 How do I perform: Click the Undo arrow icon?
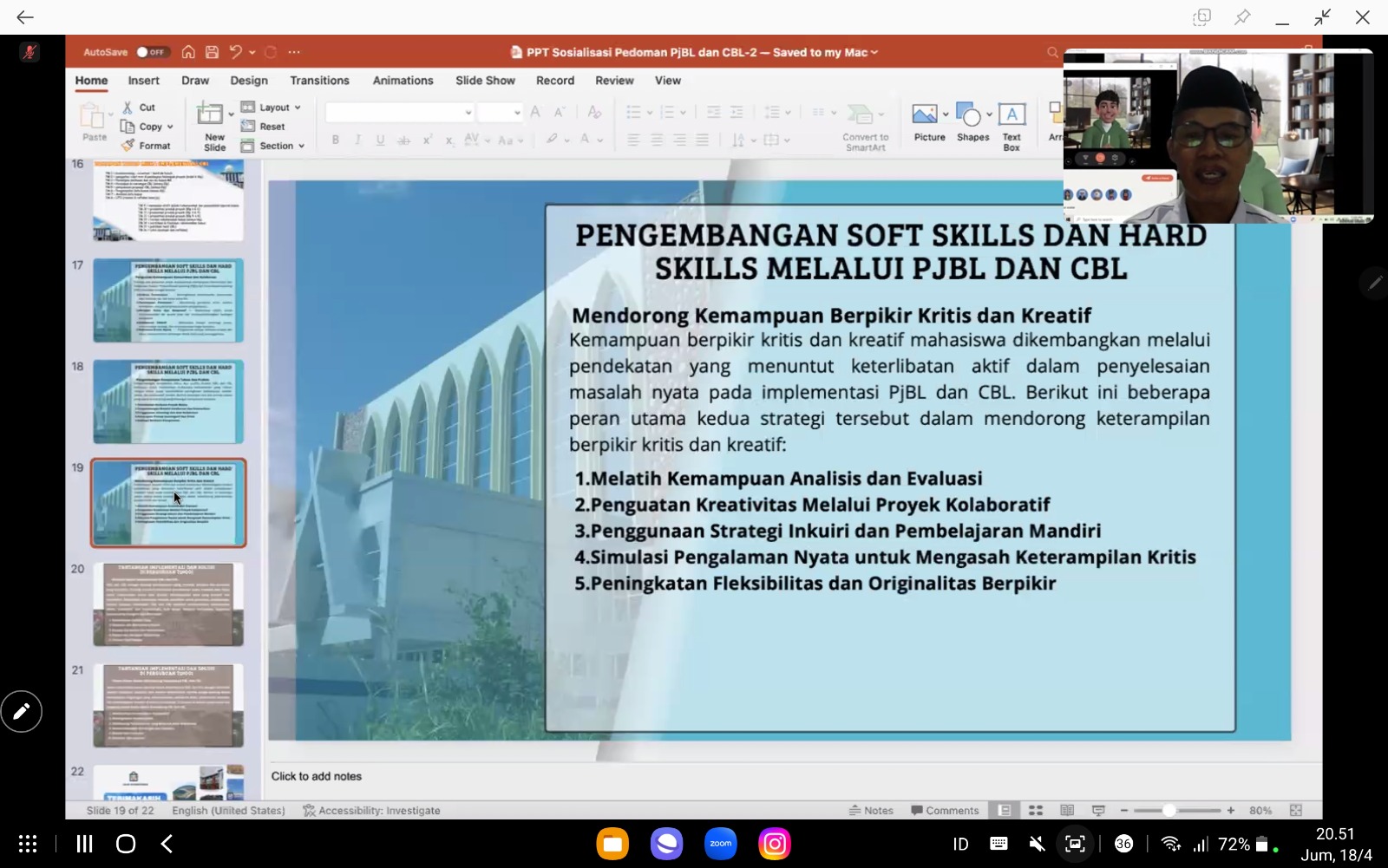235,52
